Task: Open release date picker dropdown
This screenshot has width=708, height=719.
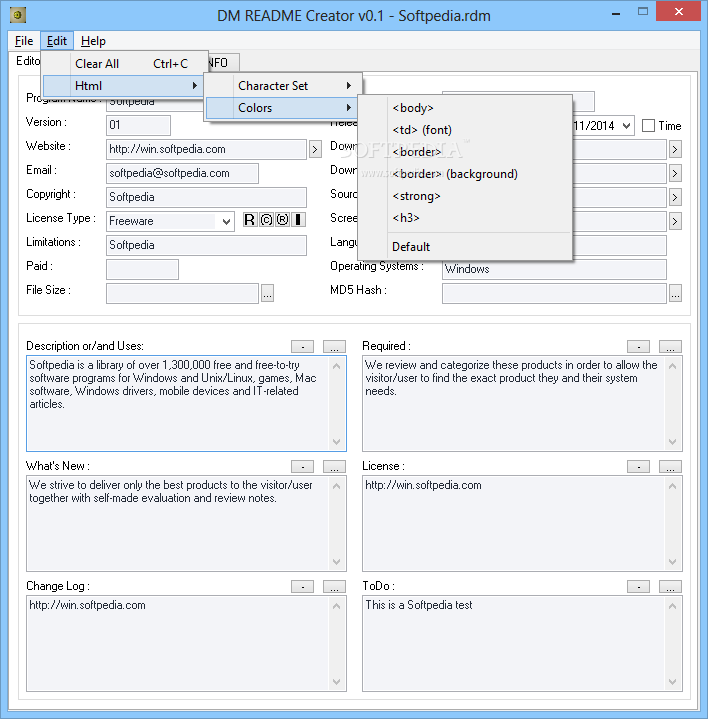Action: point(626,126)
